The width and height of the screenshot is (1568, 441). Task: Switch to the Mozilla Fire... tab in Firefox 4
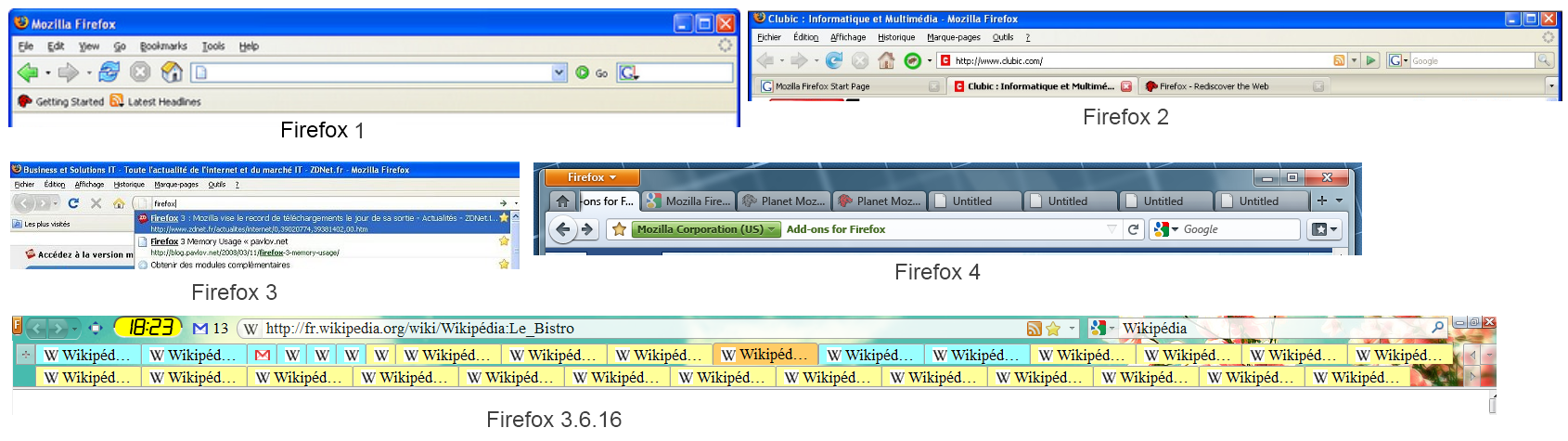[688, 201]
